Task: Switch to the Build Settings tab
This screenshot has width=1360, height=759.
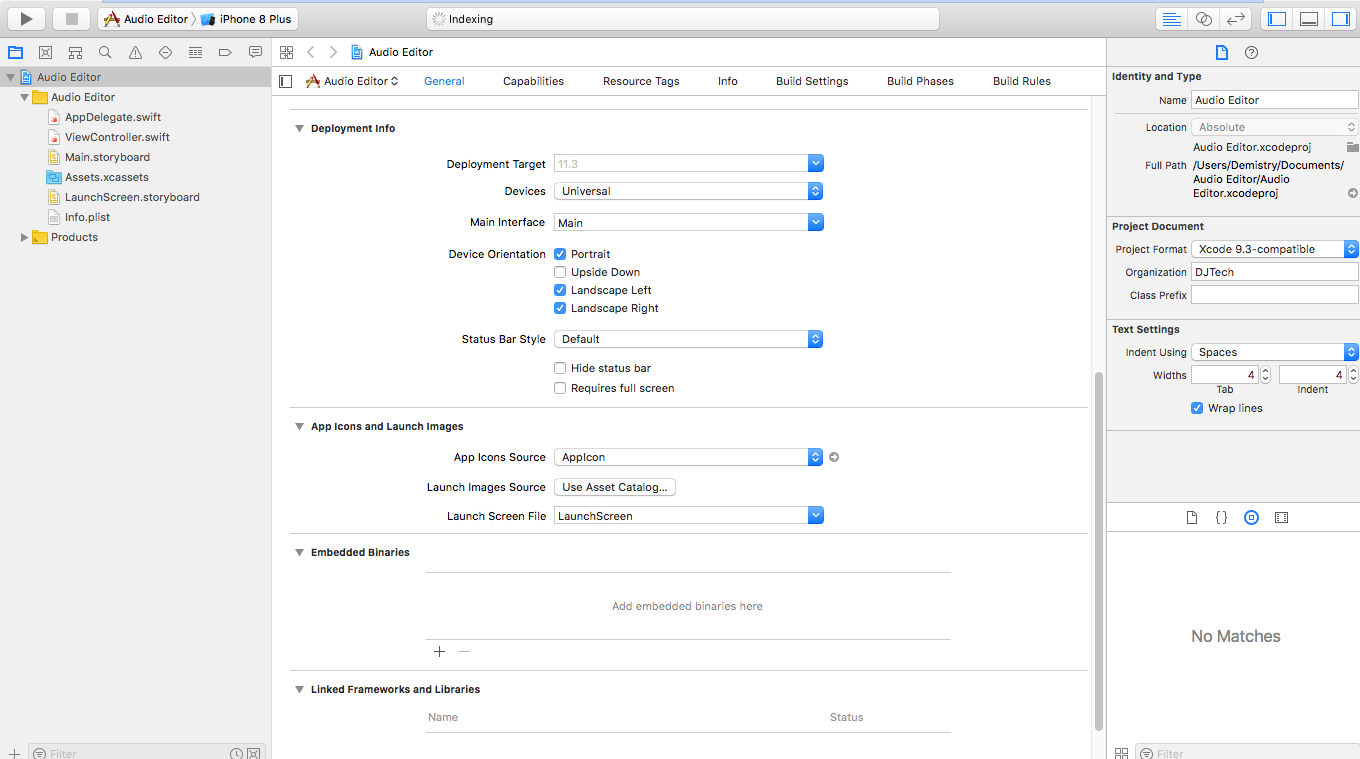Action: [812, 81]
